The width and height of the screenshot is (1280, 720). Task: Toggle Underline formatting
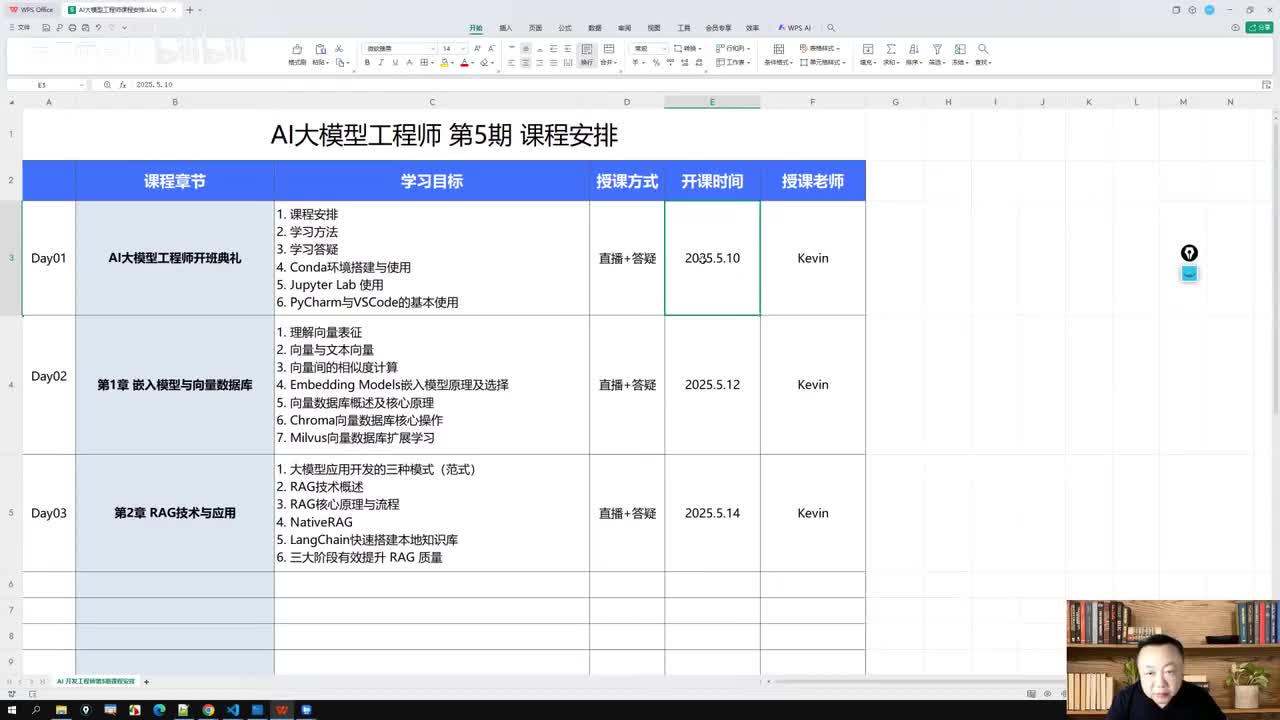click(x=395, y=62)
